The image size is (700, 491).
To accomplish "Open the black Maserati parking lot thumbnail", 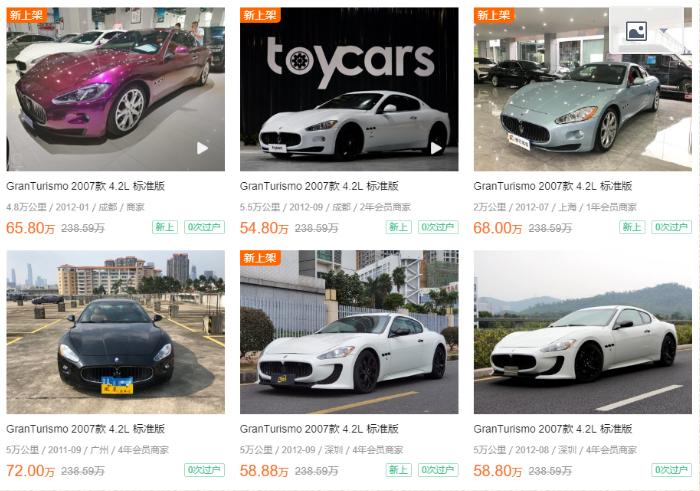I will (115, 332).
